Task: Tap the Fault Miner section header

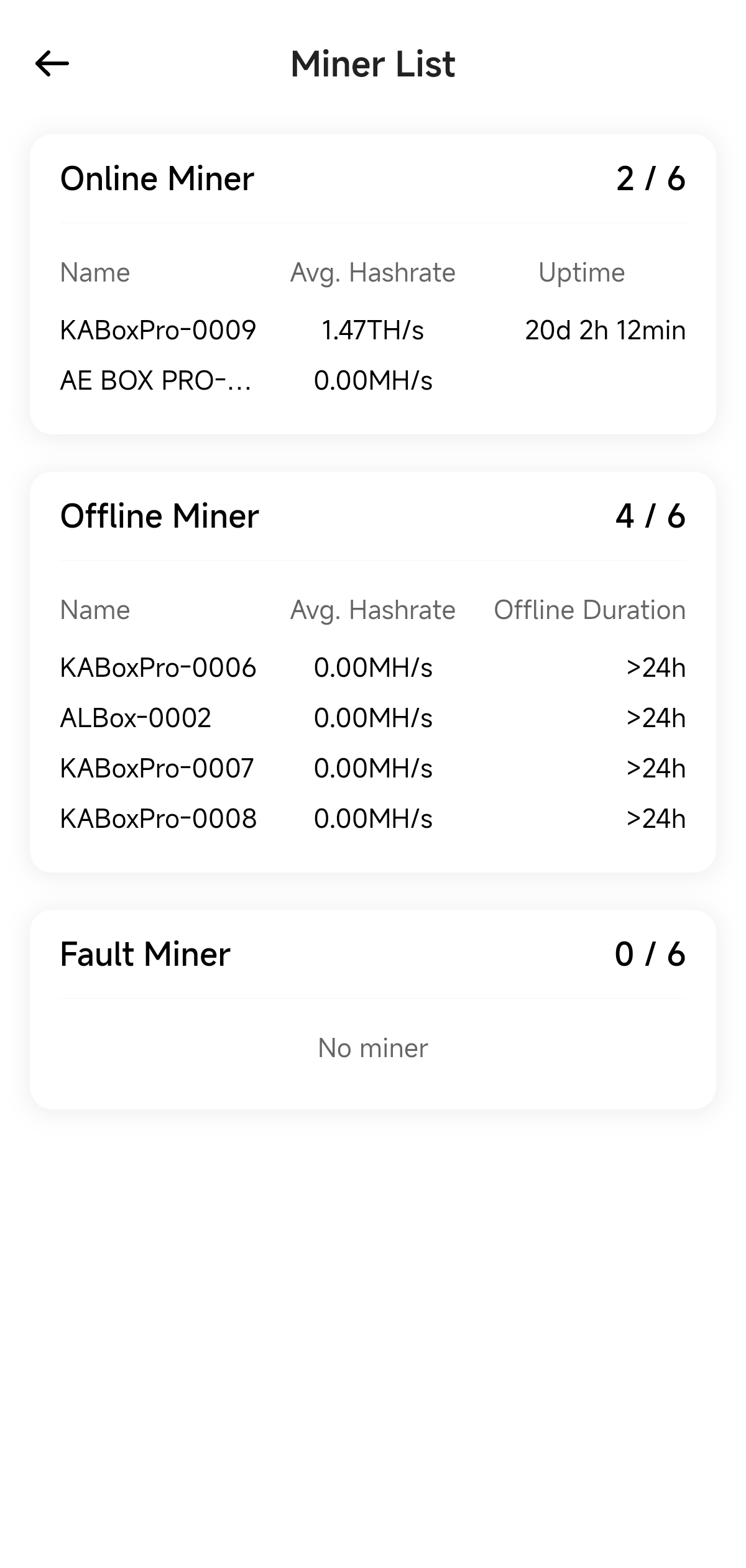Action: tap(145, 954)
